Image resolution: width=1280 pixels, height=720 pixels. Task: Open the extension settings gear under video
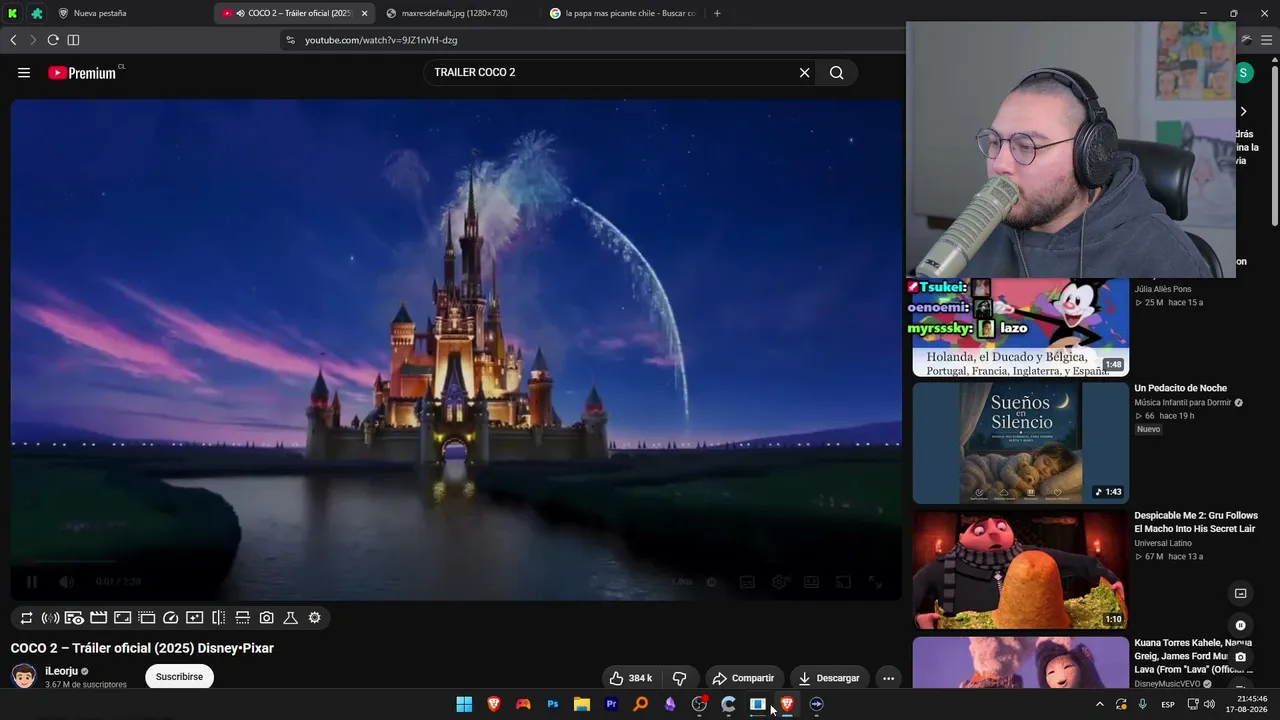pyautogui.click(x=314, y=618)
